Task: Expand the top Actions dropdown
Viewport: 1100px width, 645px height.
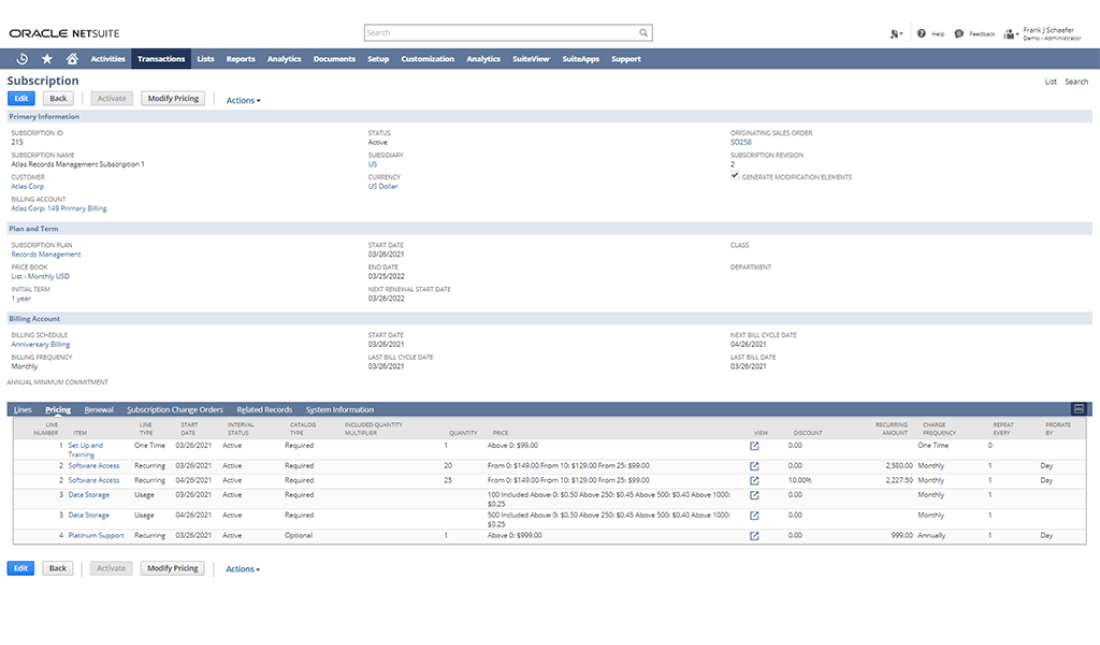Action: pyautogui.click(x=243, y=100)
